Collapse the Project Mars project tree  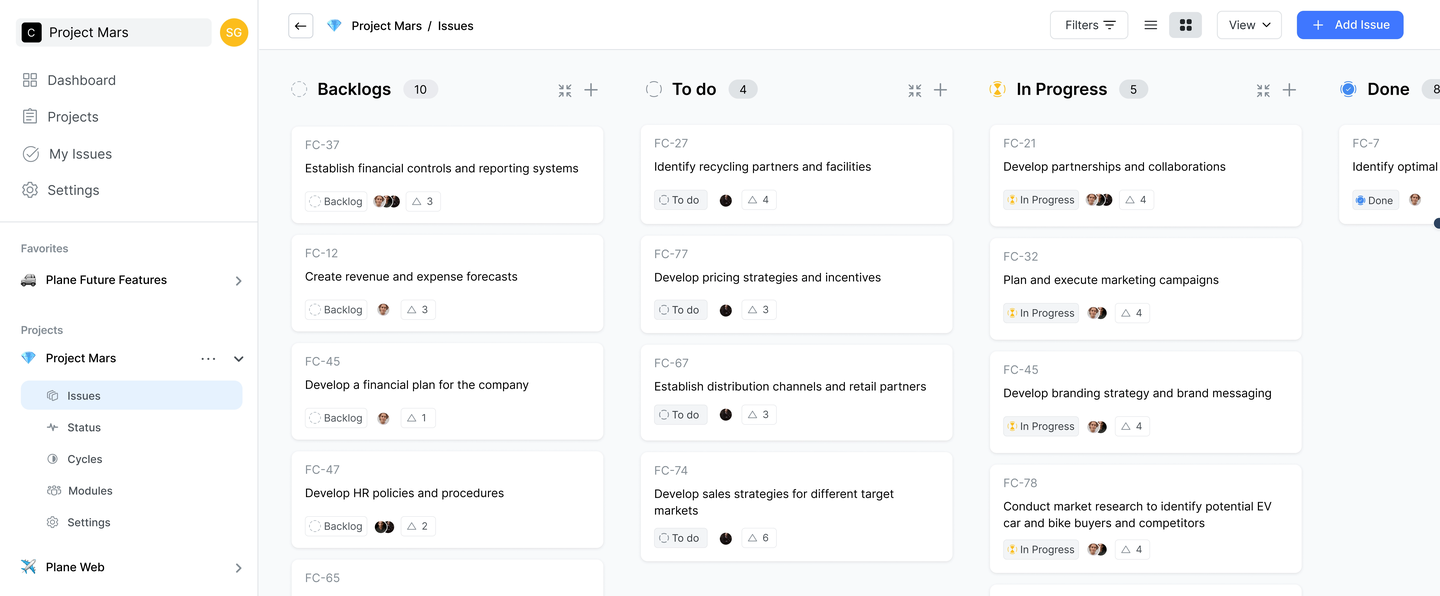pyautogui.click(x=238, y=359)
